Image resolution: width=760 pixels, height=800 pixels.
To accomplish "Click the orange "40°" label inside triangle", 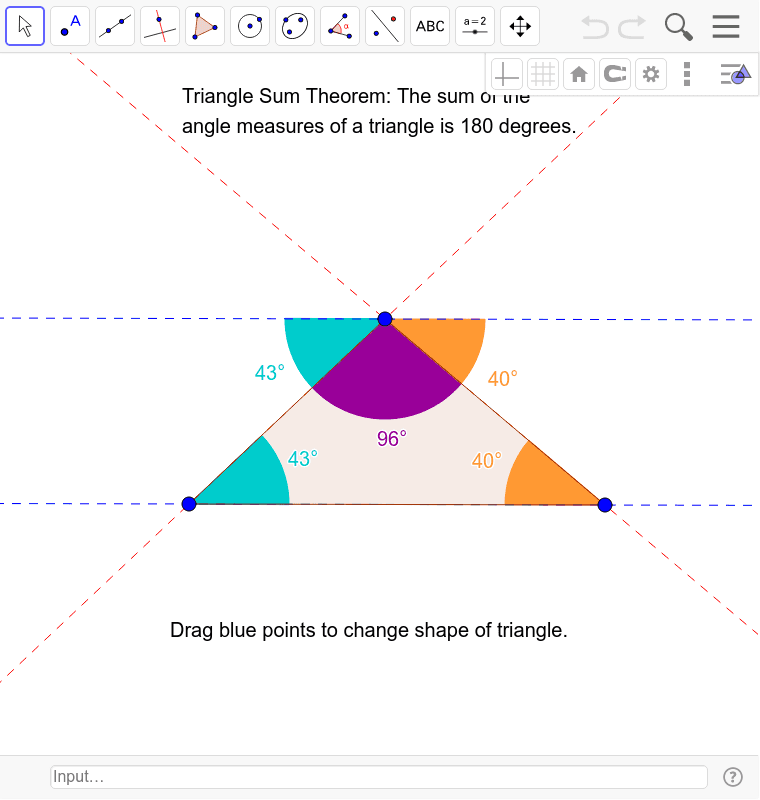I will (x=487, y=461).
